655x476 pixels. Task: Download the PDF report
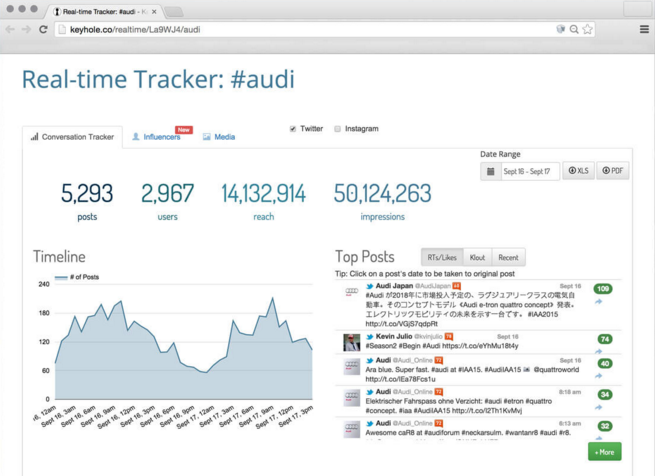(x=613, y=171)
